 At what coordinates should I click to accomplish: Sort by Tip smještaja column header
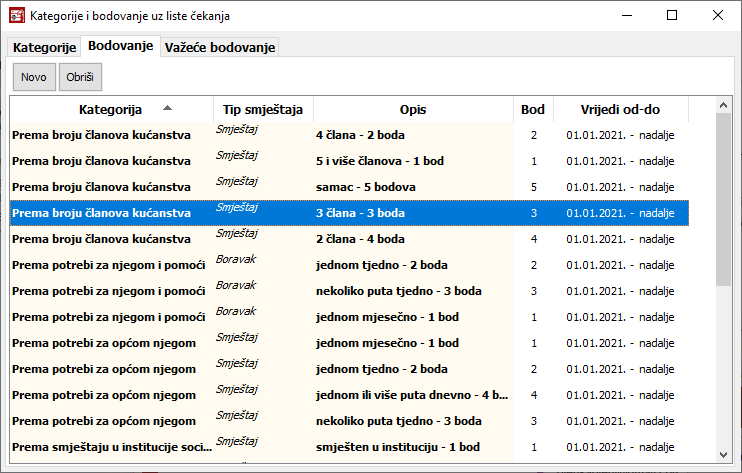(263, 109)
